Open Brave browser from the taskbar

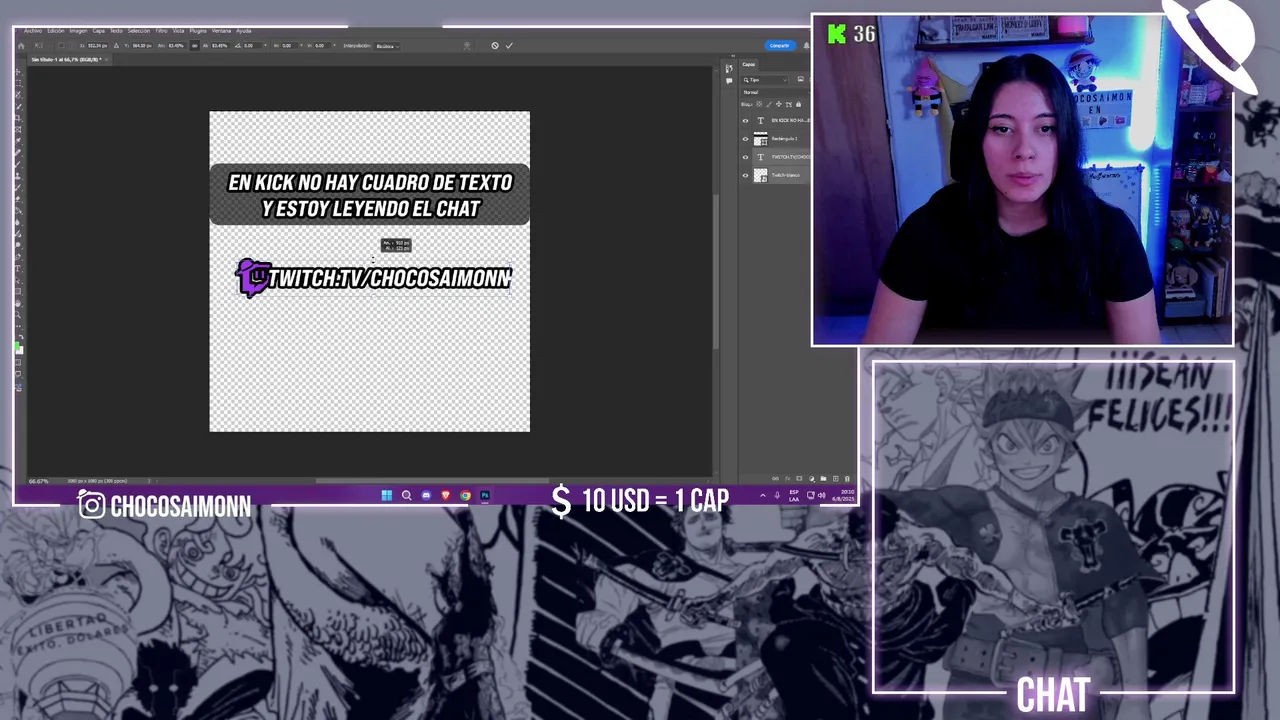point(446,495)
